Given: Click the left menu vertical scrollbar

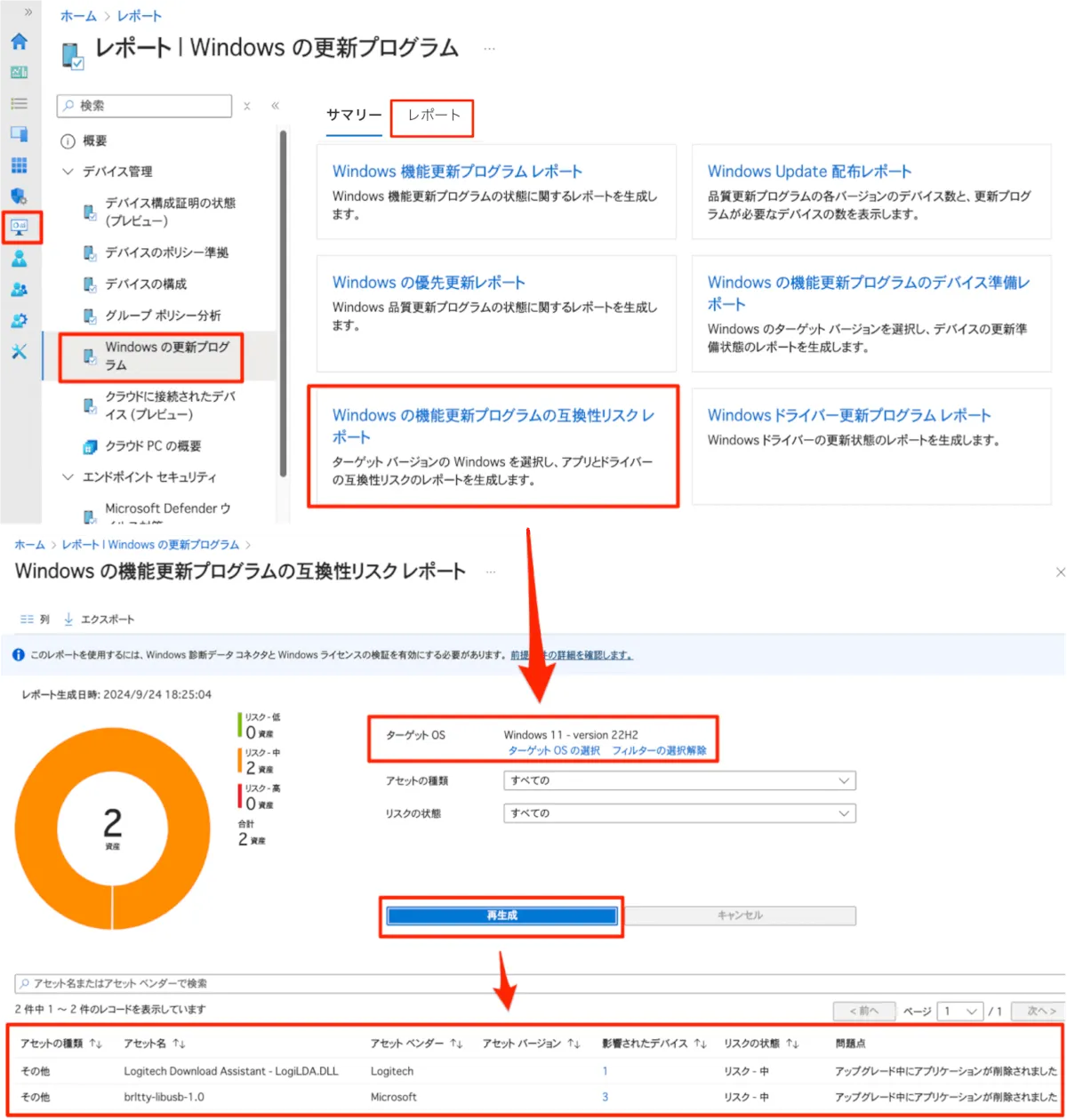Looking at the screenshot, I should [x=283, y=302].
